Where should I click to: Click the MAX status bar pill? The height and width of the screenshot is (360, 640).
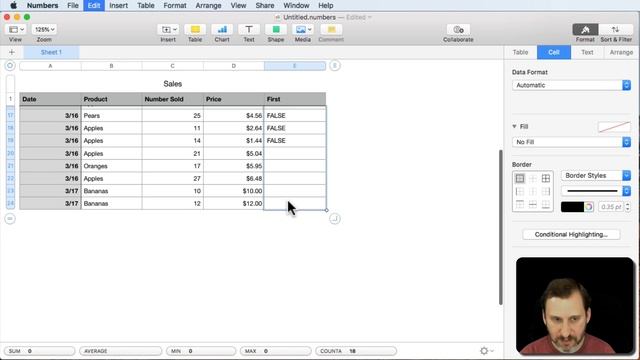(276, 351)
